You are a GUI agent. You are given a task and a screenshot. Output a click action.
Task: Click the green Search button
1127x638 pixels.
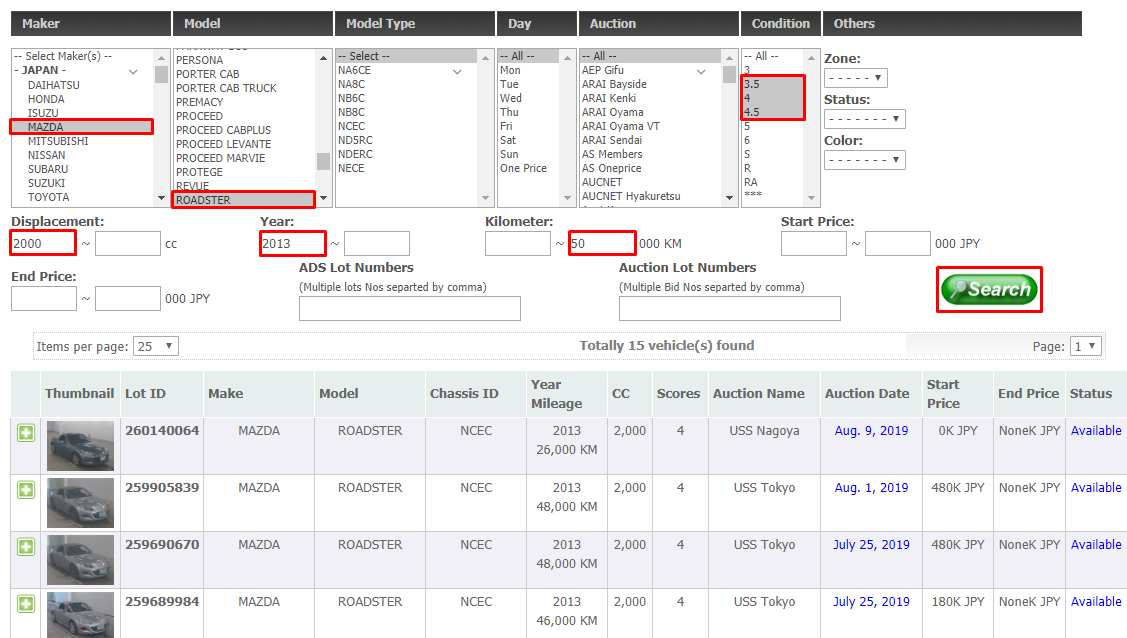point(989,290)
